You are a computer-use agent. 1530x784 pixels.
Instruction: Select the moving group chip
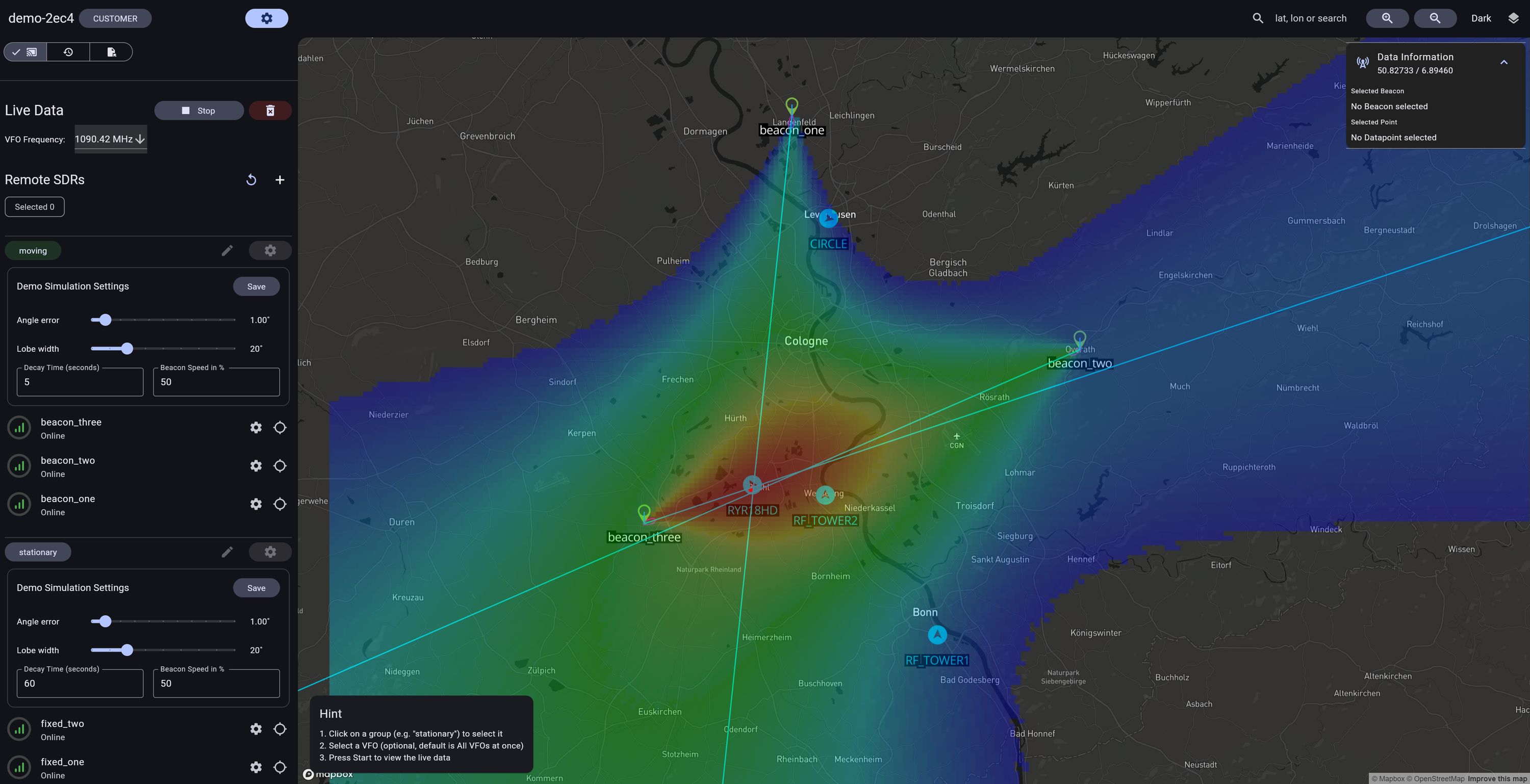[x=33, y=250]
